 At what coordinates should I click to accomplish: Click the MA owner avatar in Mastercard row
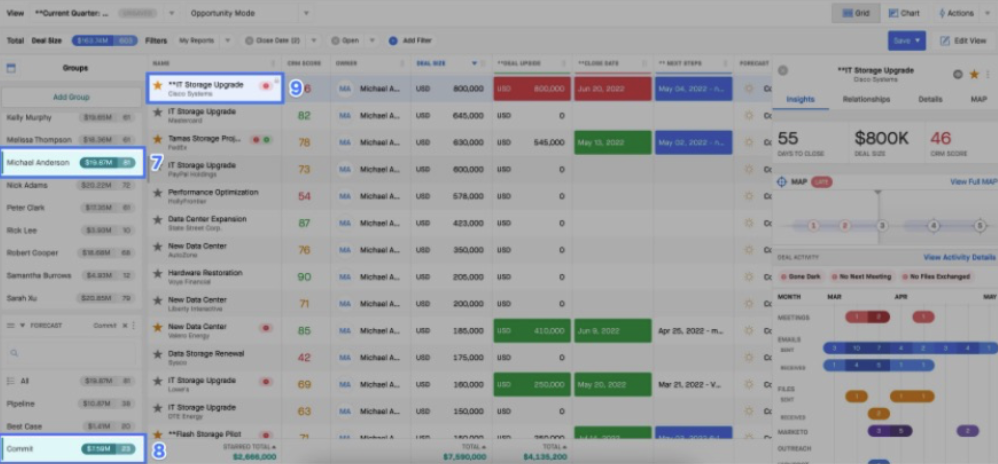[345, 116]
